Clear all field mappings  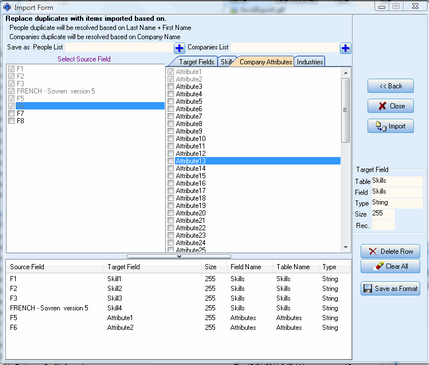point(390,266)
